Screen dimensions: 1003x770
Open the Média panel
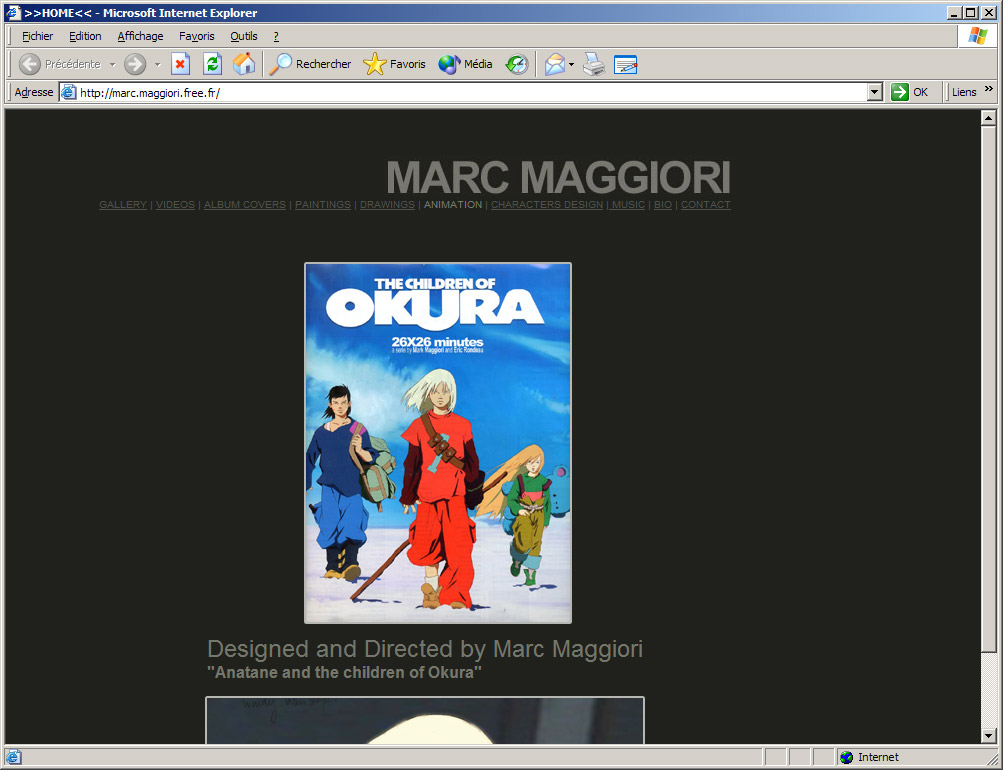465,64
